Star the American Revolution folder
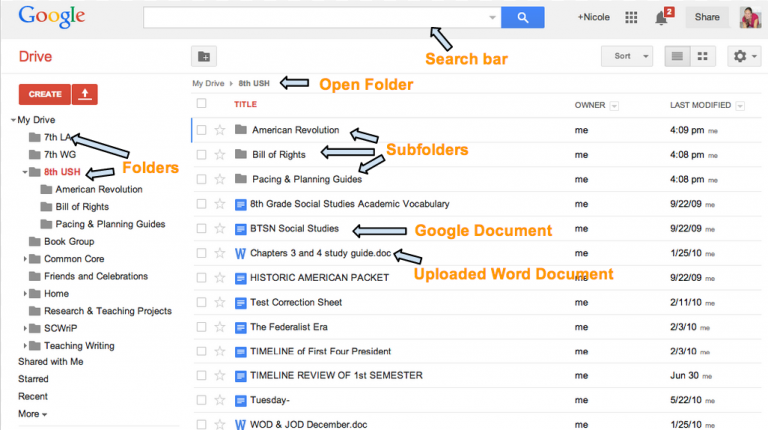This screenshot has height=430, width=768. click(x=220, y=130)
